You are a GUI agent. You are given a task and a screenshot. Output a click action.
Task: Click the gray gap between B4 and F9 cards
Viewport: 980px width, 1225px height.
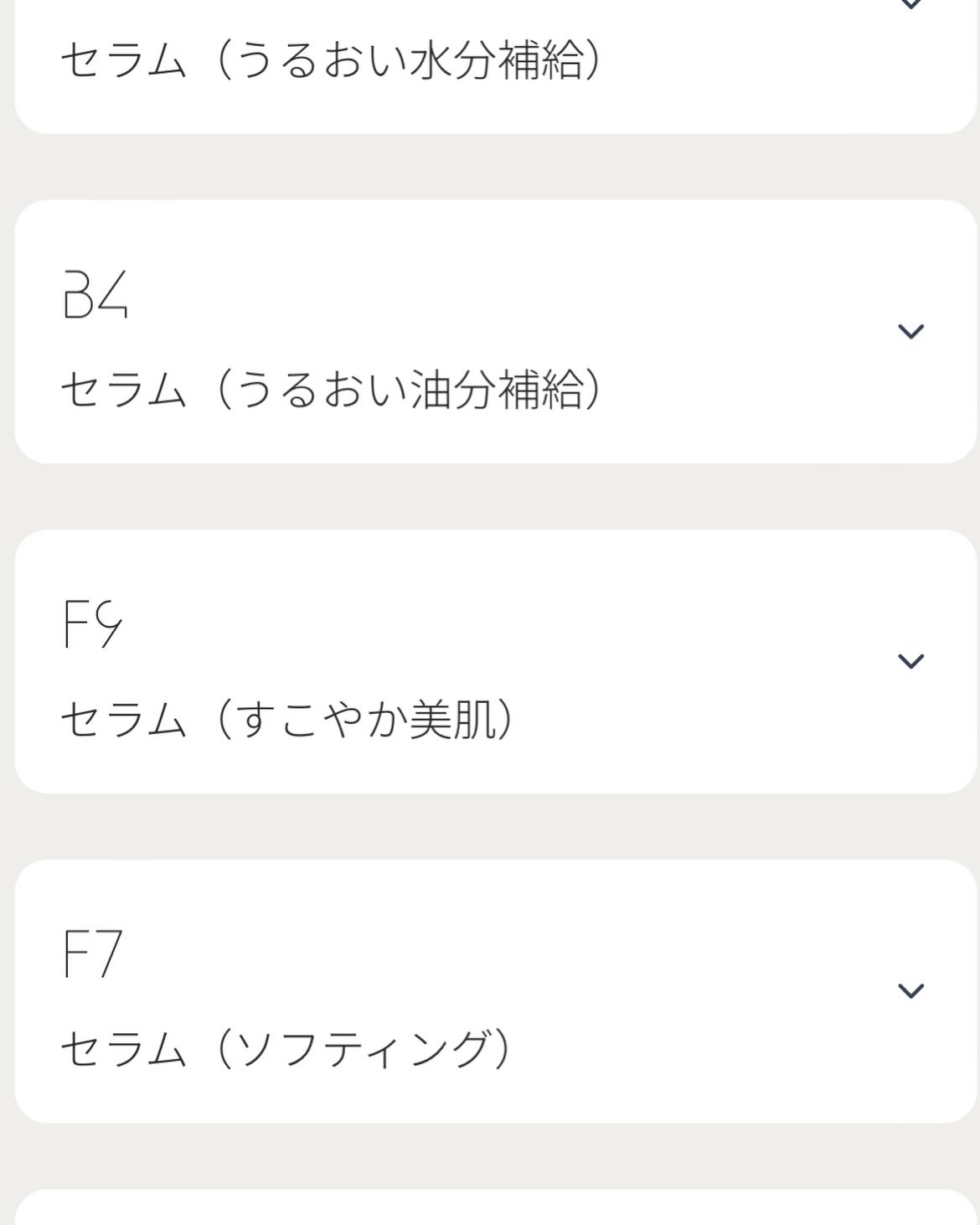tap(496, 496)
